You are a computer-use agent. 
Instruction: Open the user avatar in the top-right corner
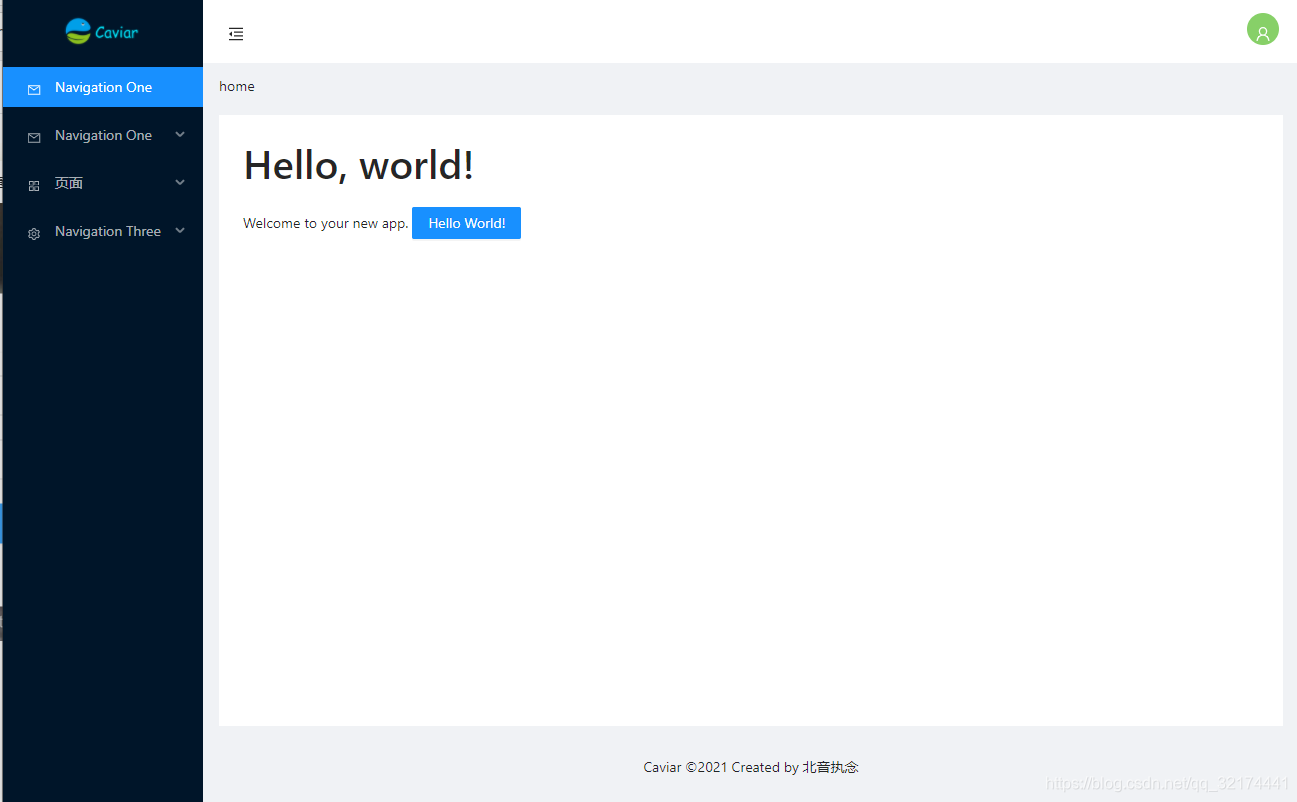coord(1262,29)
